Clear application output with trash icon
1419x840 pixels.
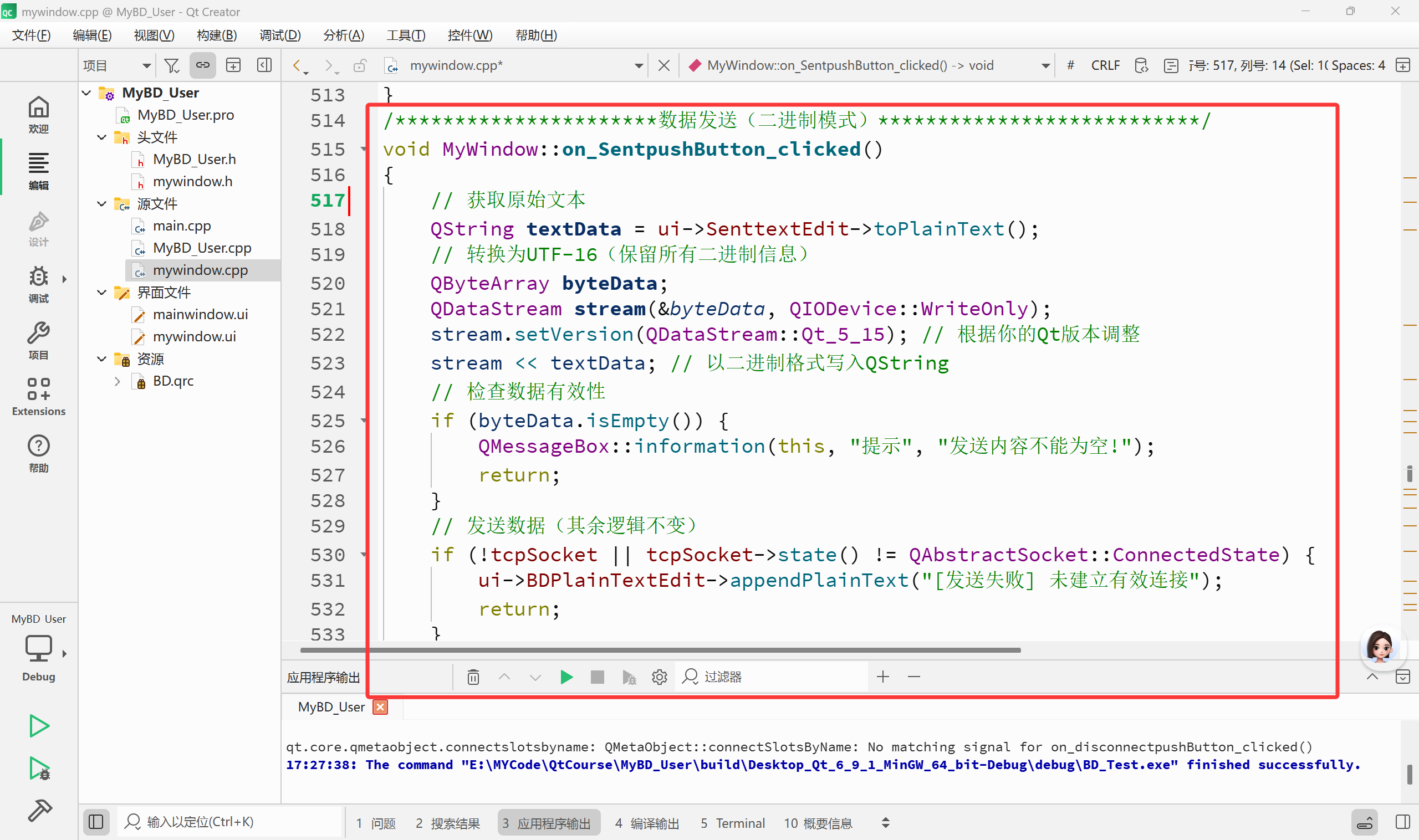click(x=473, y=677)
